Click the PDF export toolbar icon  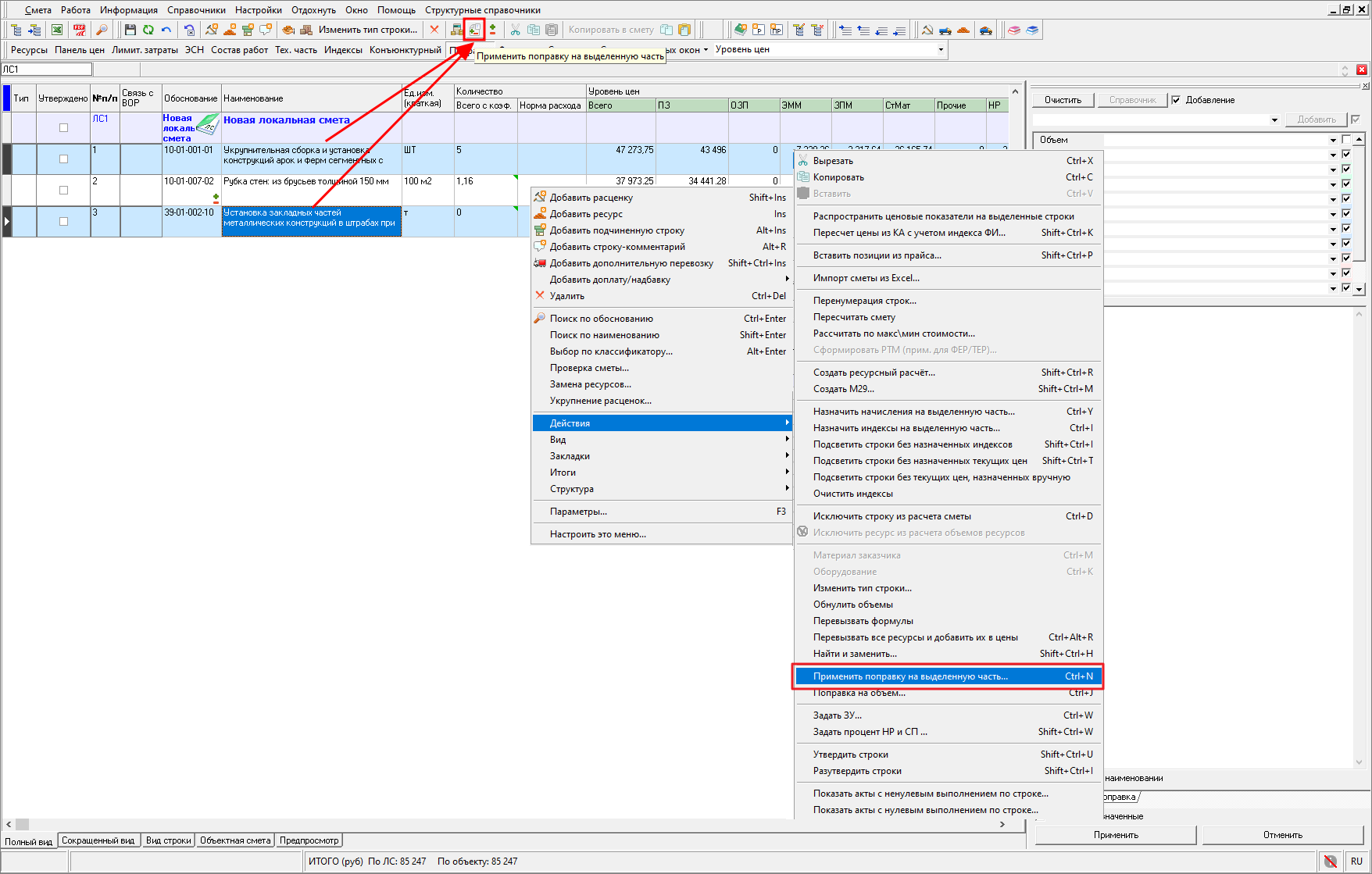(80, 30)
